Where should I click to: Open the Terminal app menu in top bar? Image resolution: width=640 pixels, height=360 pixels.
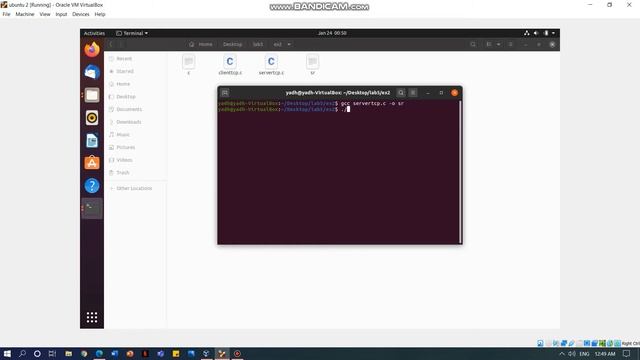(132, 33)
